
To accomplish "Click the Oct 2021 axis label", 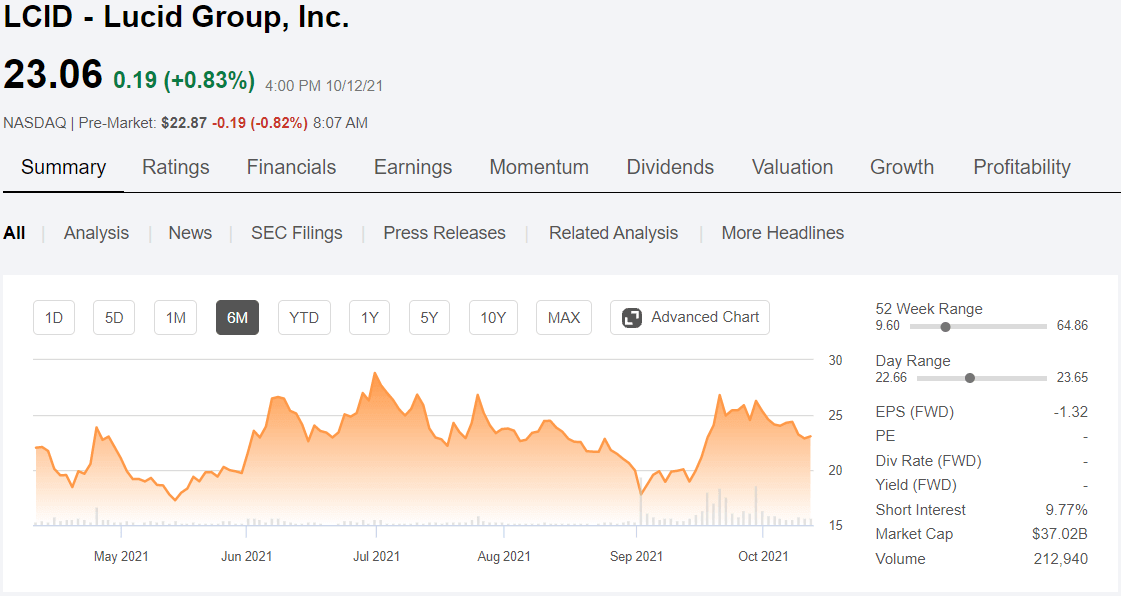I will pyautogui.click(x=763, y=556).
